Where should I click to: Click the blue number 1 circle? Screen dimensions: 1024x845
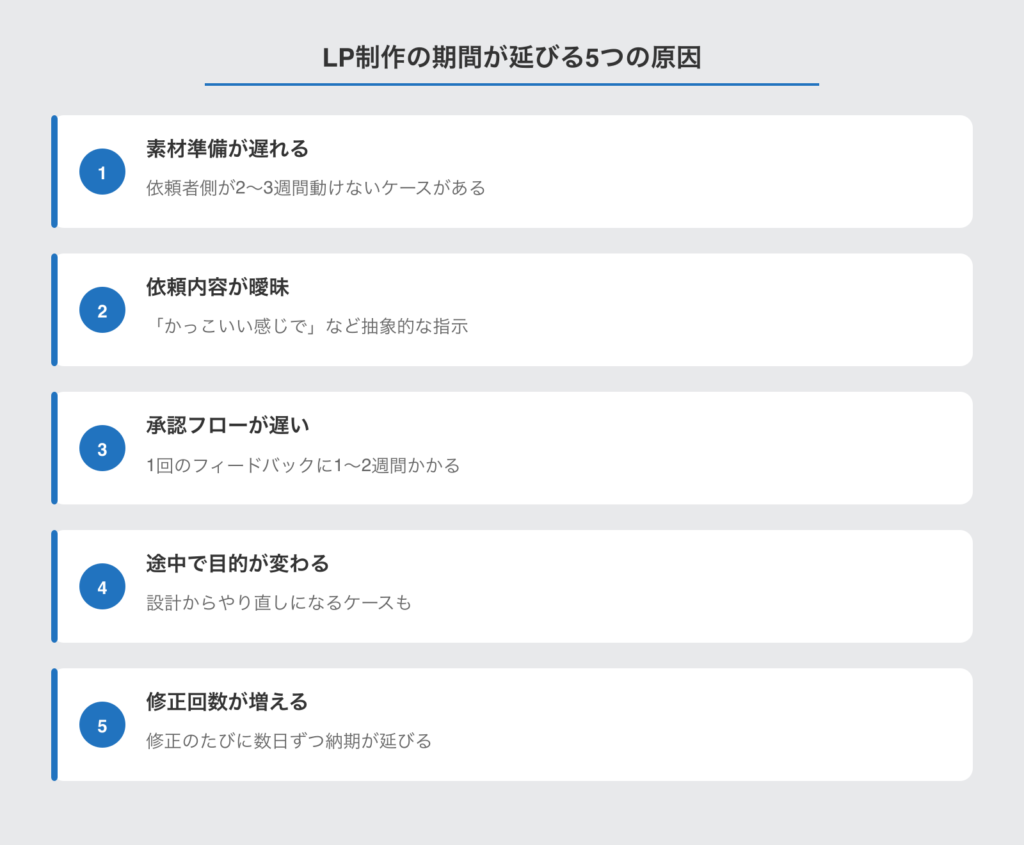[x=102, y=172]
